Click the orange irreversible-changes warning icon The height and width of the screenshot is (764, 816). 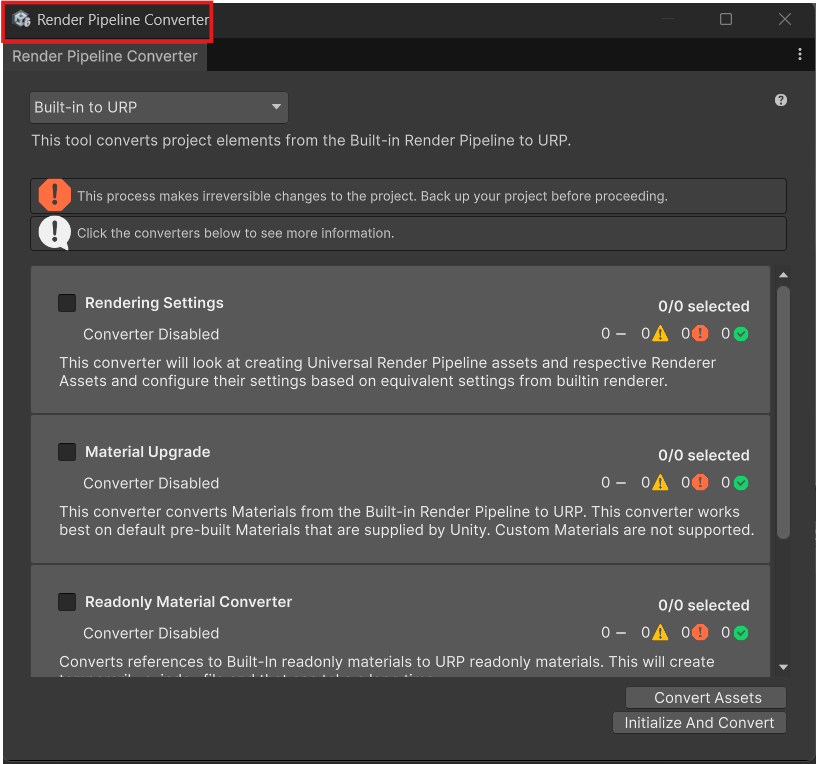pos(55,195)
